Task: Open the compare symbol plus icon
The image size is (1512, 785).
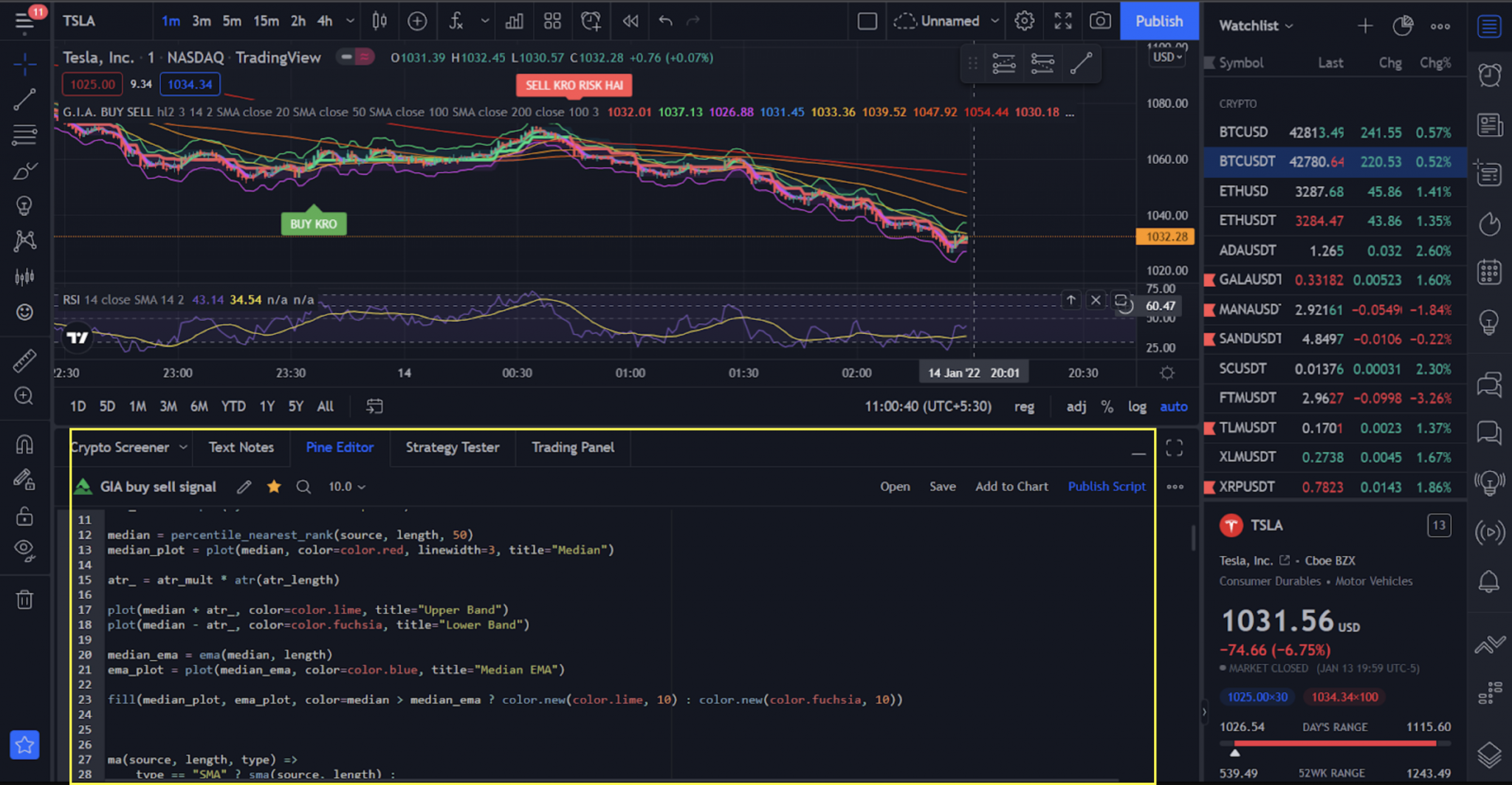Action: [418, 21]
